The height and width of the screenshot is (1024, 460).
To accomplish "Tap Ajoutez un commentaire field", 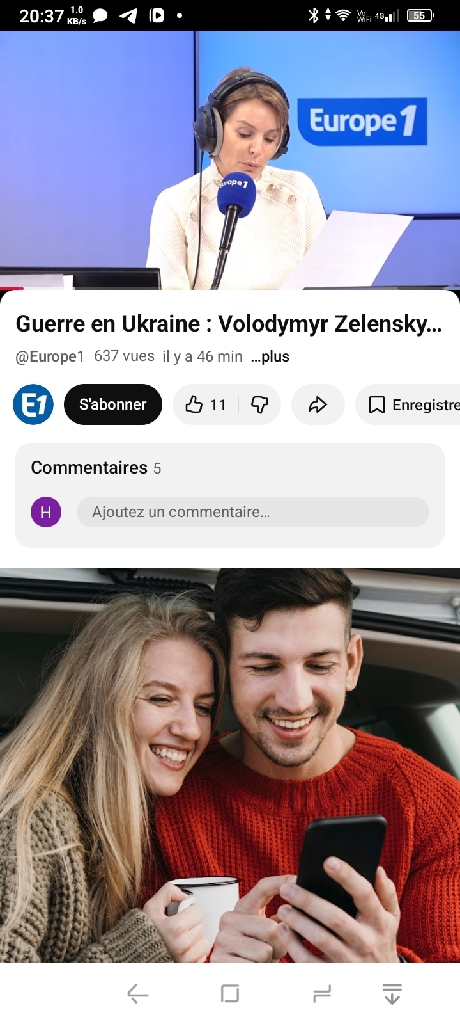I will [253, 512].
